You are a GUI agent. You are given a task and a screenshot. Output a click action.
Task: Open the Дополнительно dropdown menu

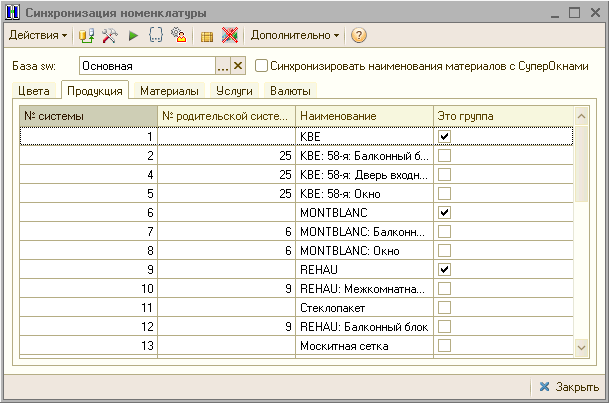click(295, 35)
